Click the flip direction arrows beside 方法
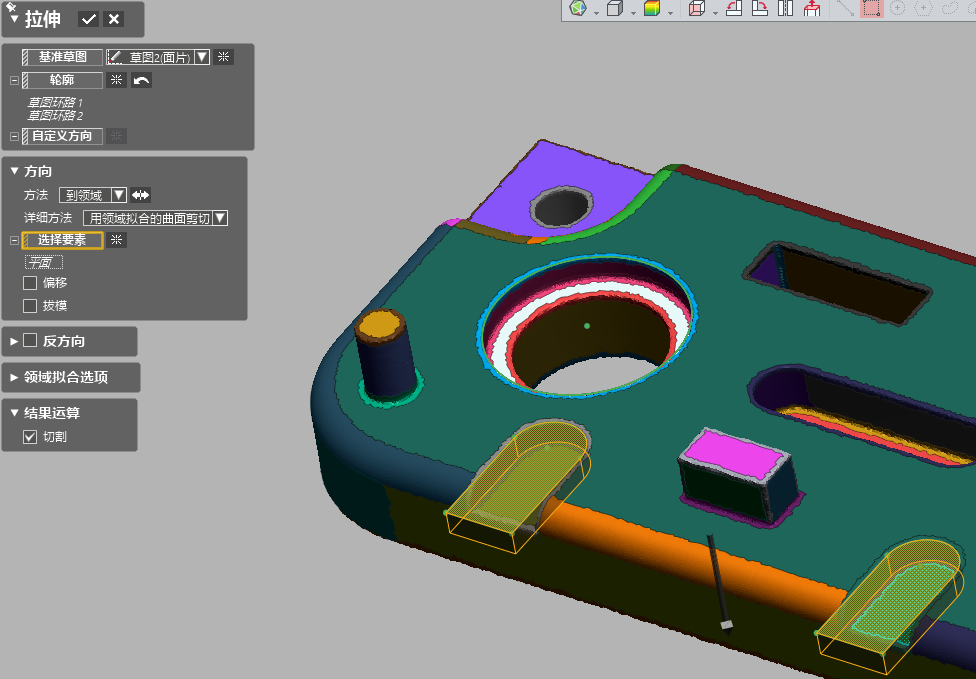Viewport: 976px width, 679px height. click(x=141, y=195)
